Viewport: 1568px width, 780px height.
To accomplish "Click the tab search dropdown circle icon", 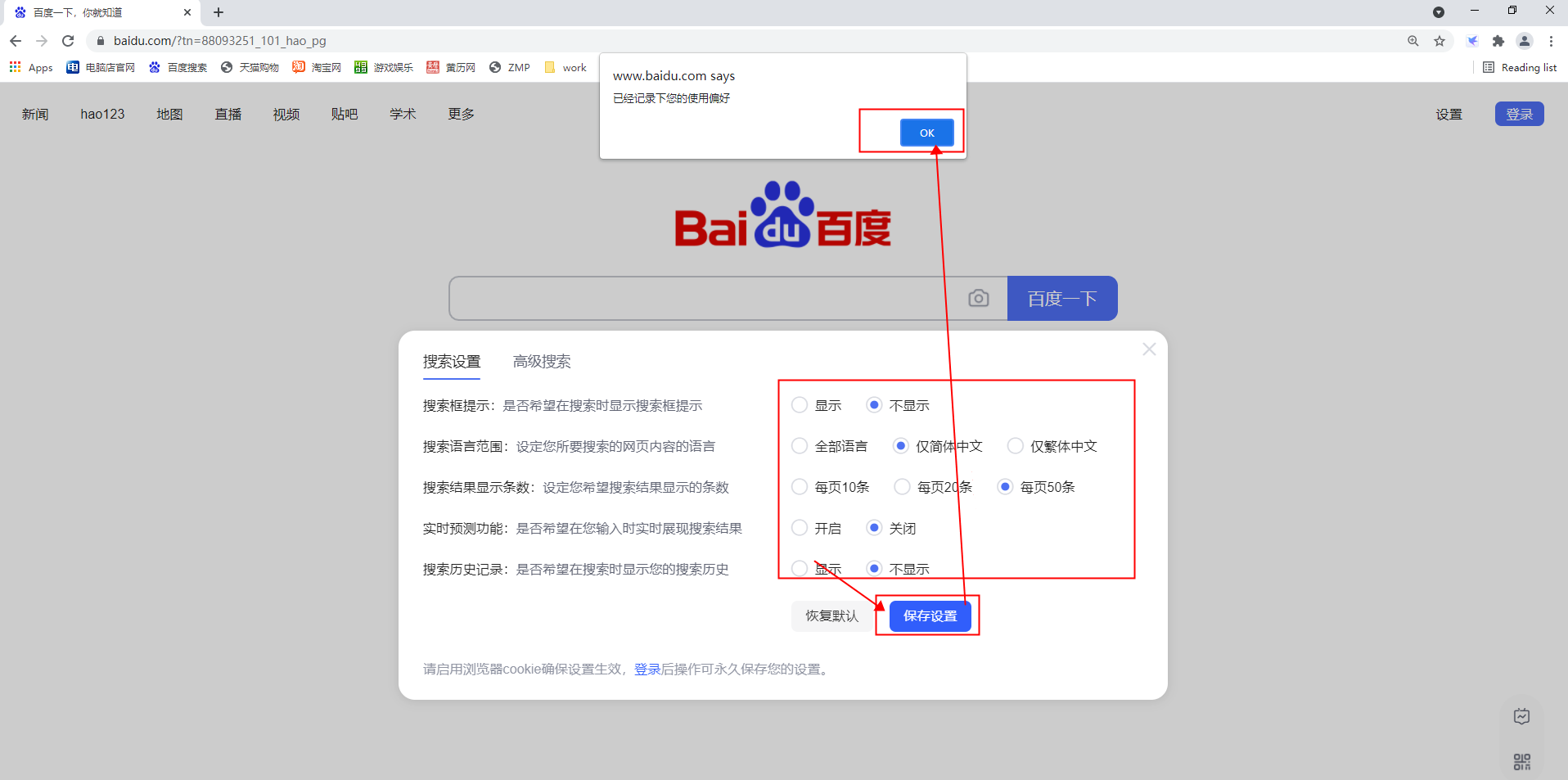I will pyautogui.click(x=1439, y=12).
